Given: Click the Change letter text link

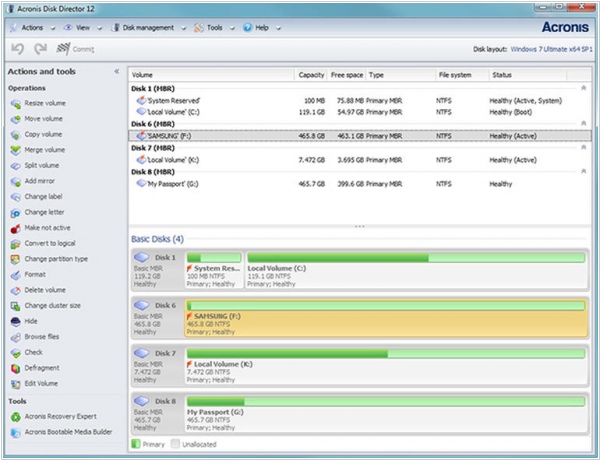Looking at the screenshot, I should click(44, 212).
